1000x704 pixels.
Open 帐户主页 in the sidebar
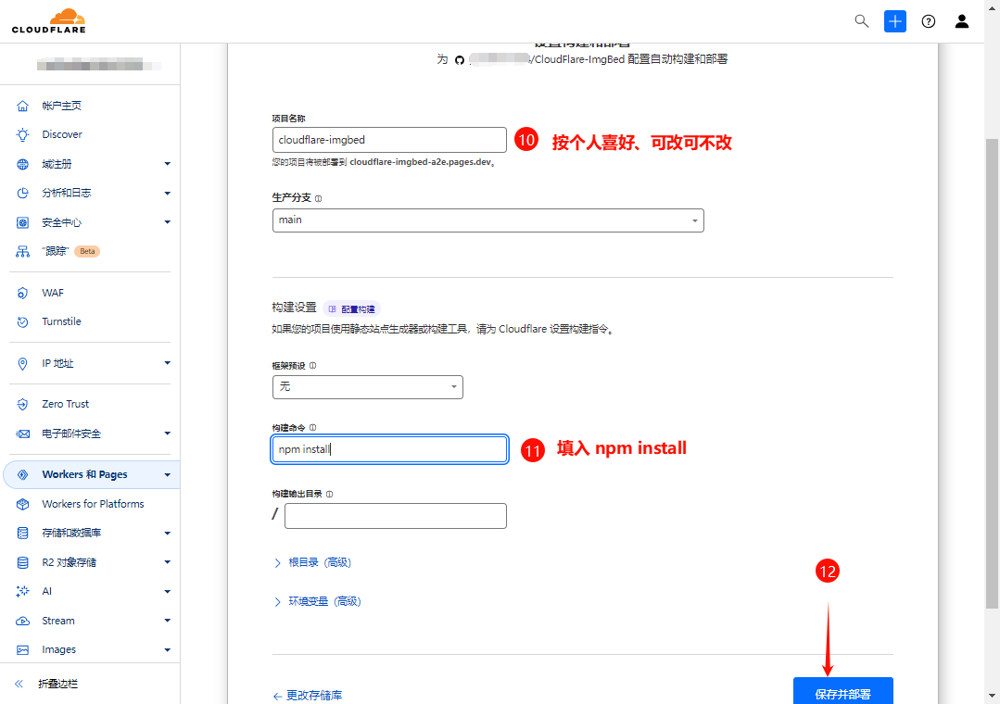[x=61, y=106]
